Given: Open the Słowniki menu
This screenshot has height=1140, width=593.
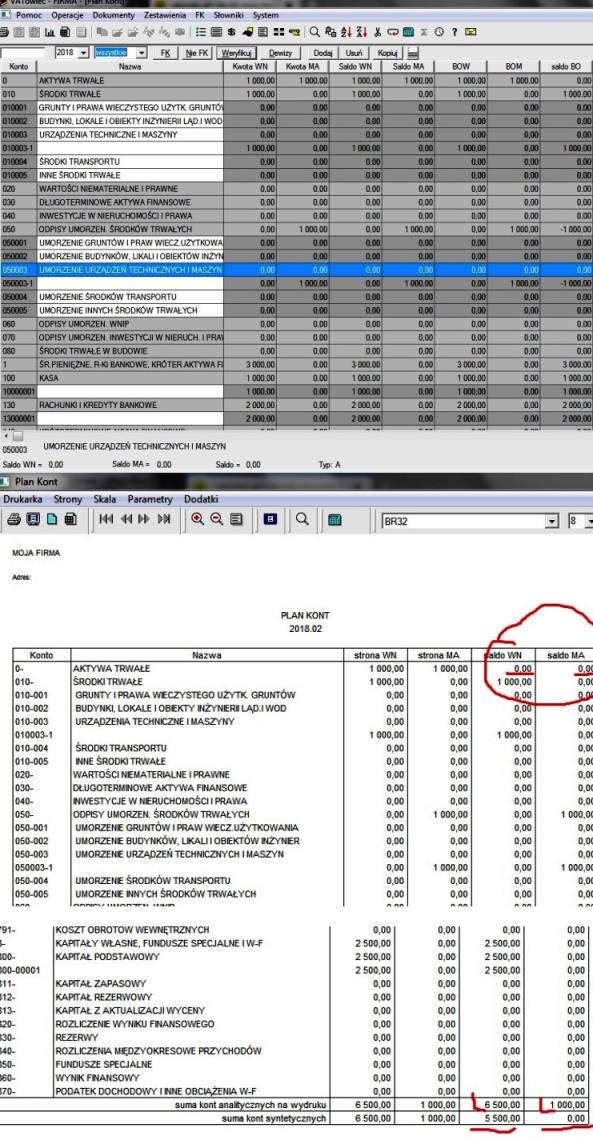Looking at the screenshot, I should click(228, 15).
